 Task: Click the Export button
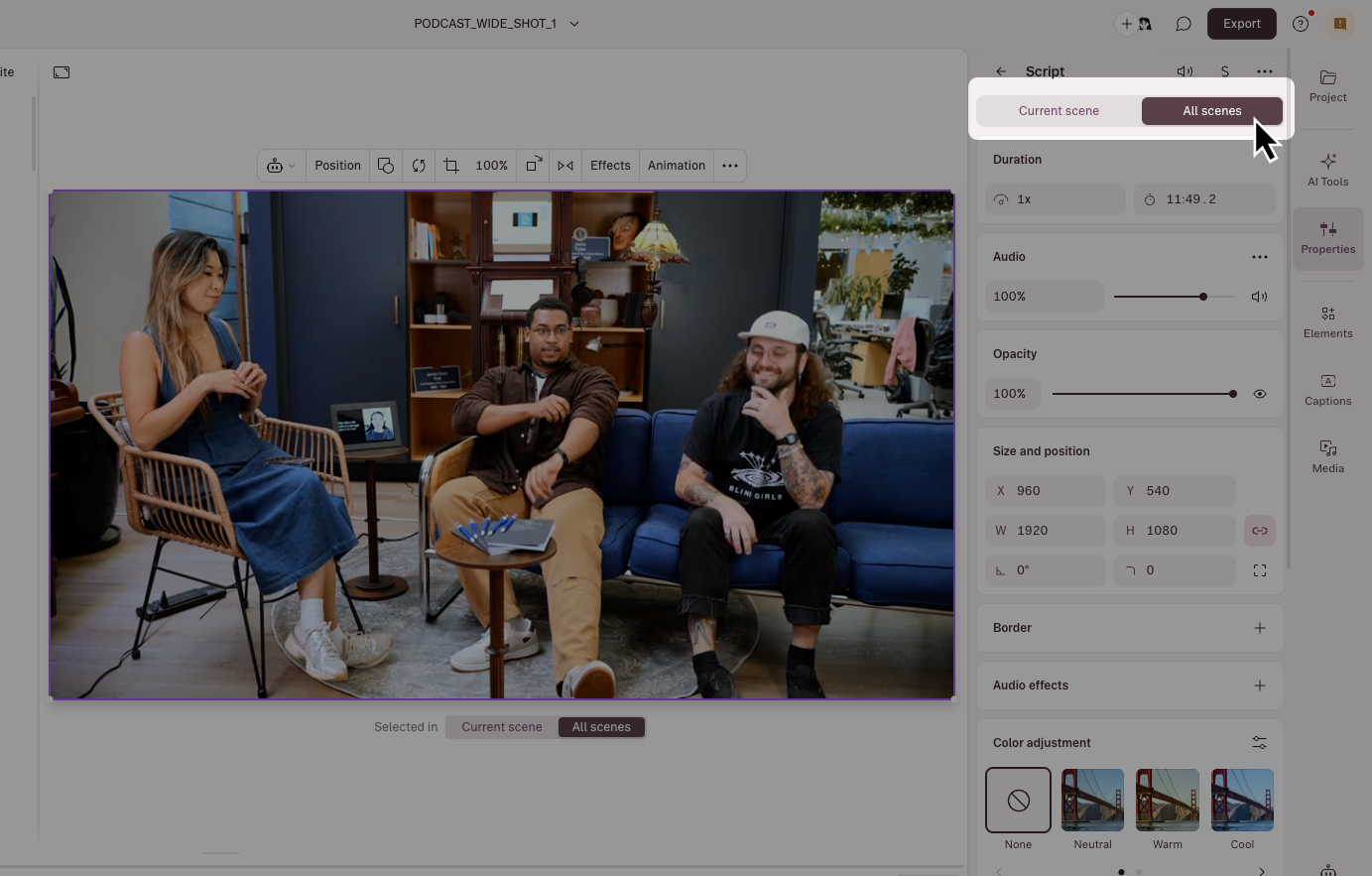[x=1241, y=23]
